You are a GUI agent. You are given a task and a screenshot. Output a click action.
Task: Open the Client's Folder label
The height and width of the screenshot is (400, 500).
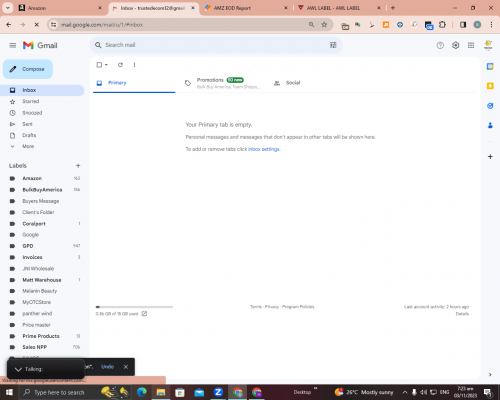(42, 212)
